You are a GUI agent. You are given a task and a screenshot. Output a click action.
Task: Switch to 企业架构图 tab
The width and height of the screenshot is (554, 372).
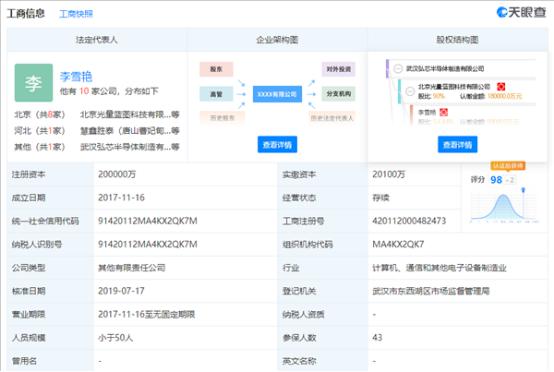(277, 40)
